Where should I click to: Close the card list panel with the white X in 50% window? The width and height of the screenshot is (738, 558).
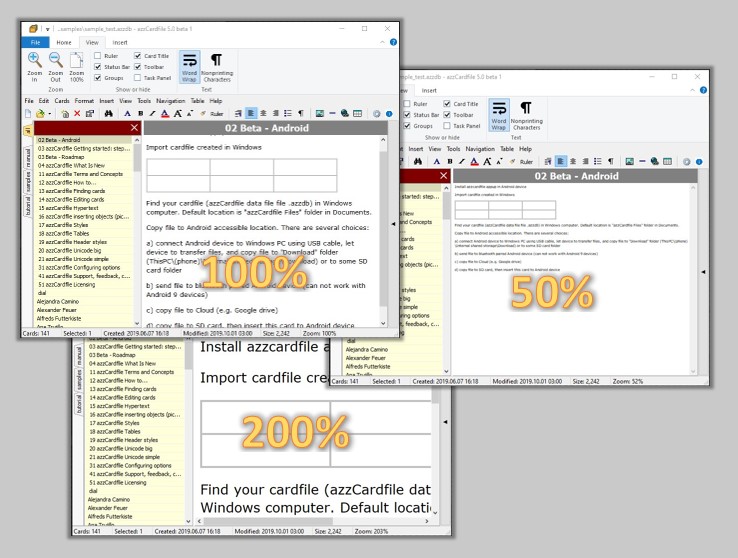coord(444,175)
